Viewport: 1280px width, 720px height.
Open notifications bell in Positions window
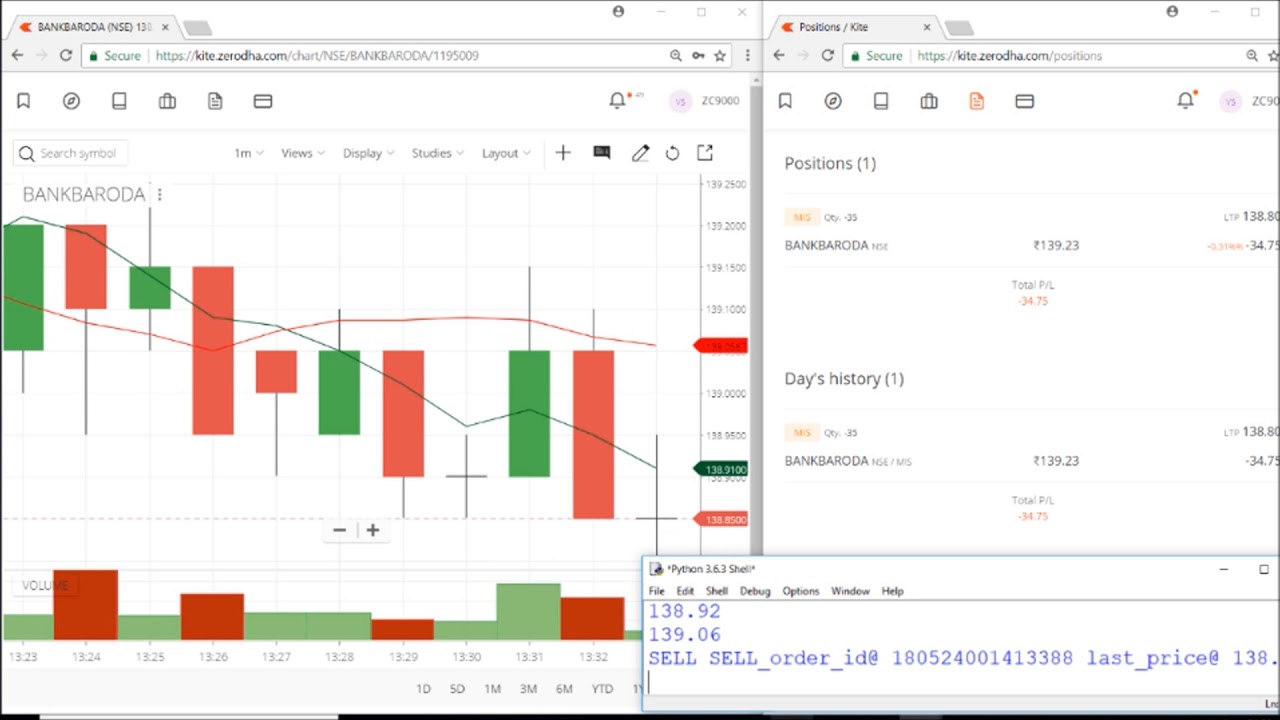(1186, 101)
